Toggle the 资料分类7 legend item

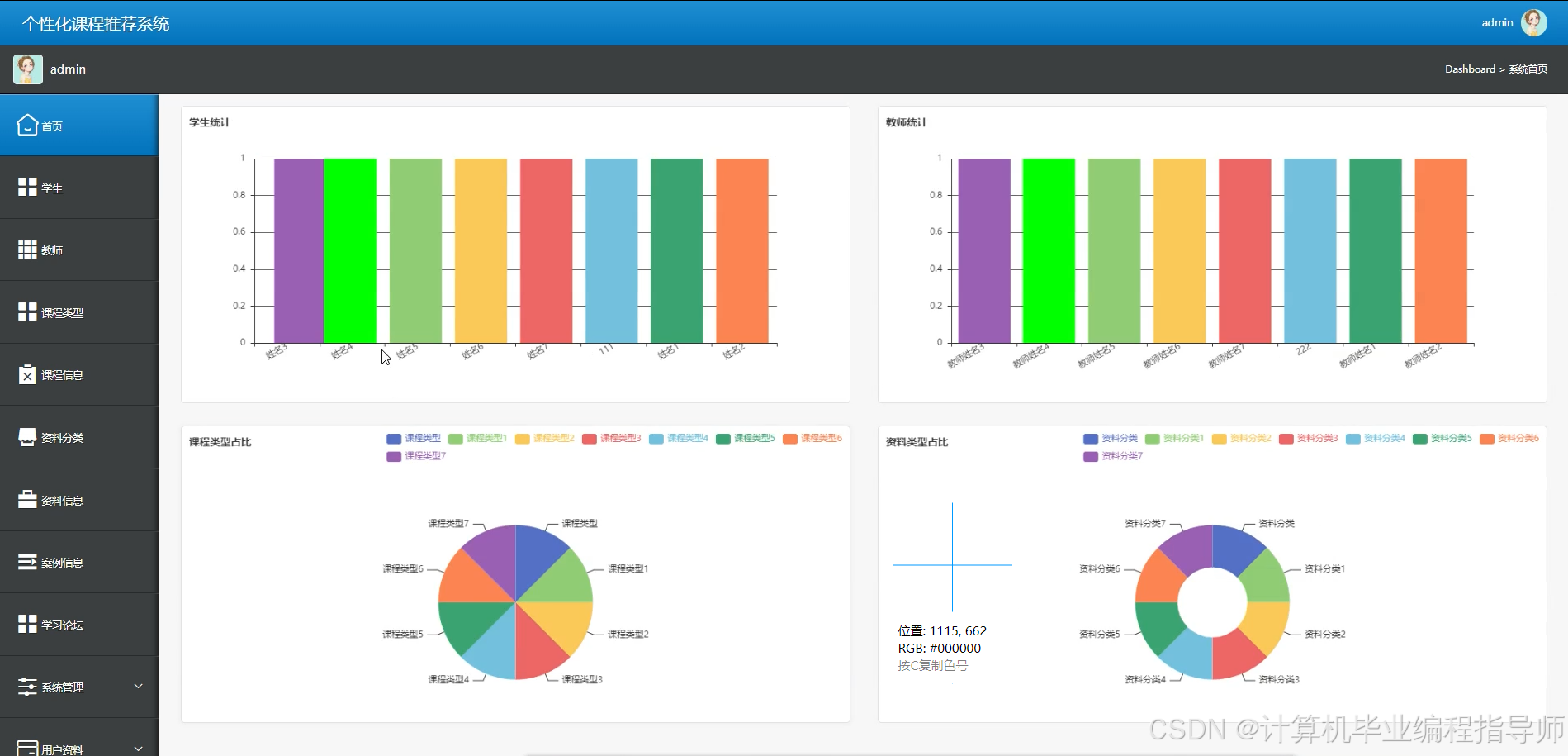1113,456
